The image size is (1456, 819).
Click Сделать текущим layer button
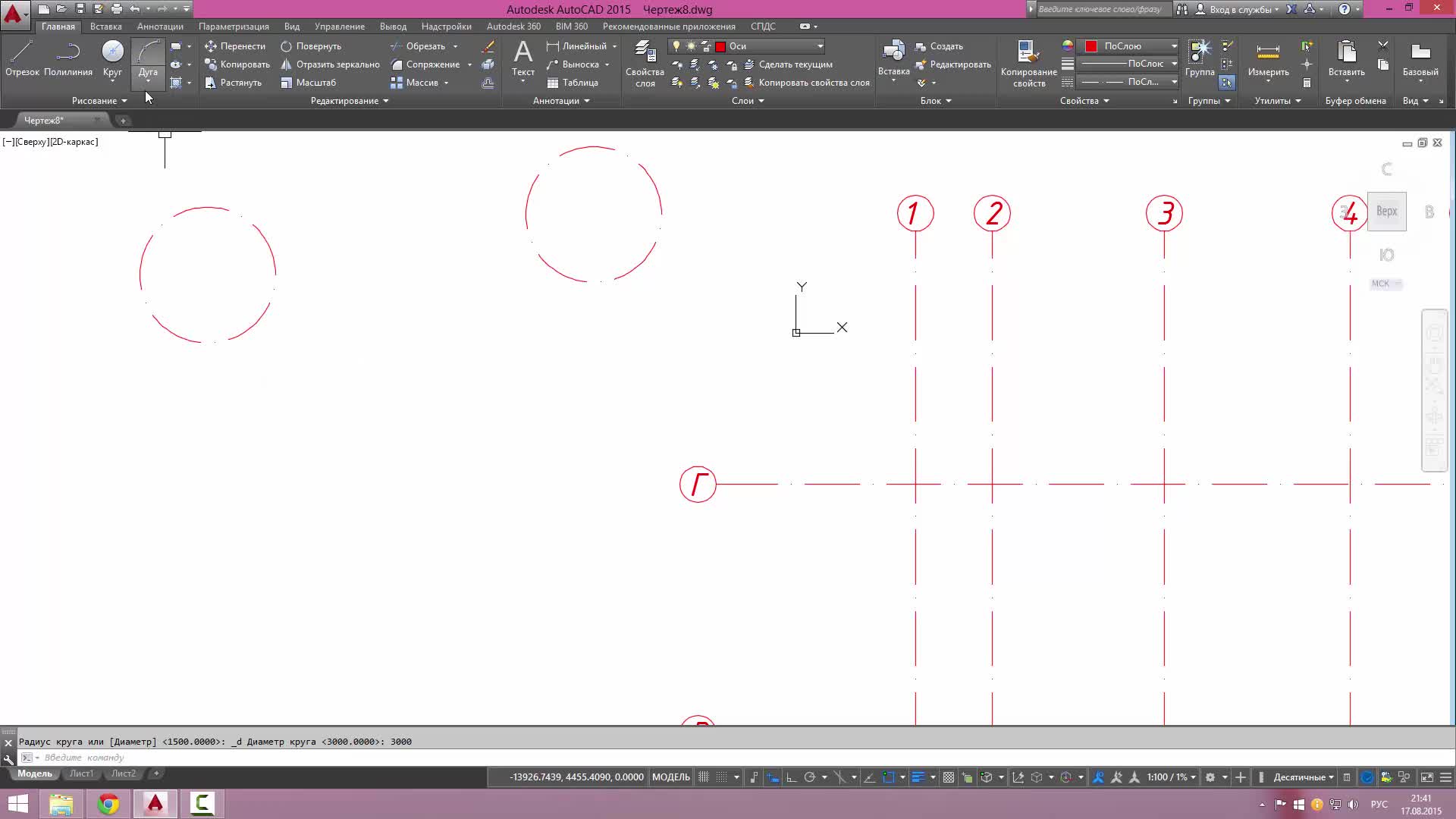click(788, 64)
